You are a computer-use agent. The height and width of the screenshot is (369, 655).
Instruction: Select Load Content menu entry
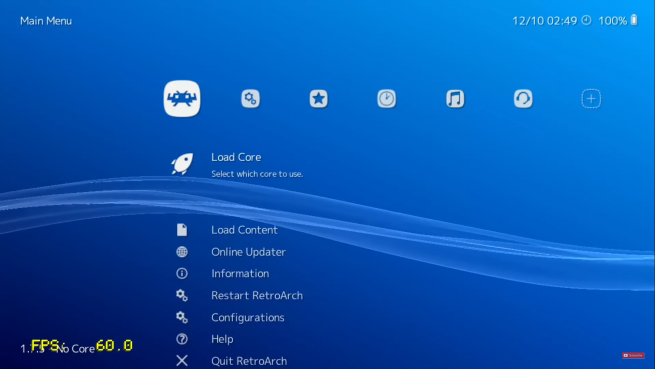click(x=244, y=230)
